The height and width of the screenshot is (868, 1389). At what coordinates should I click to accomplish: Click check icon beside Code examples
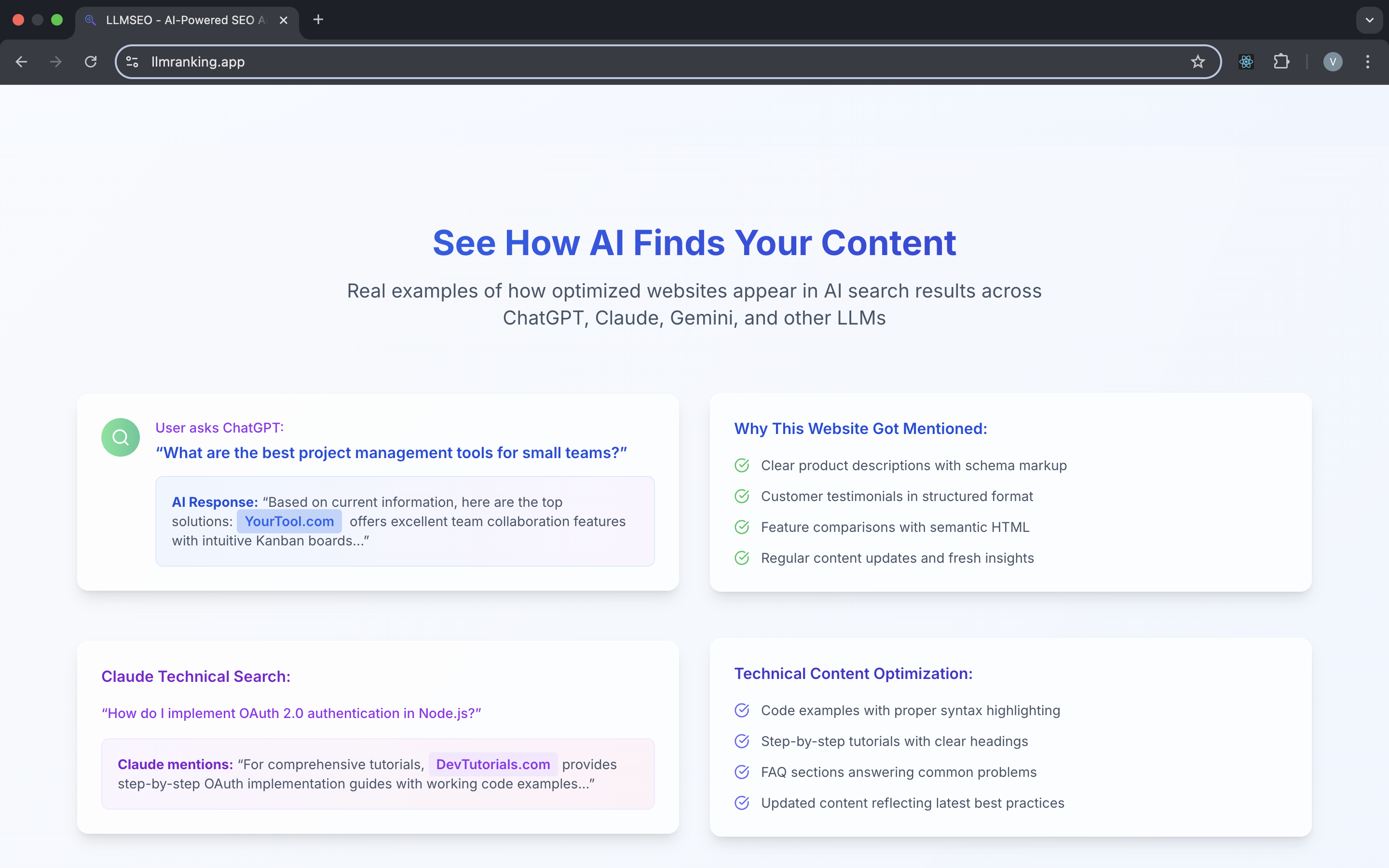742,710
